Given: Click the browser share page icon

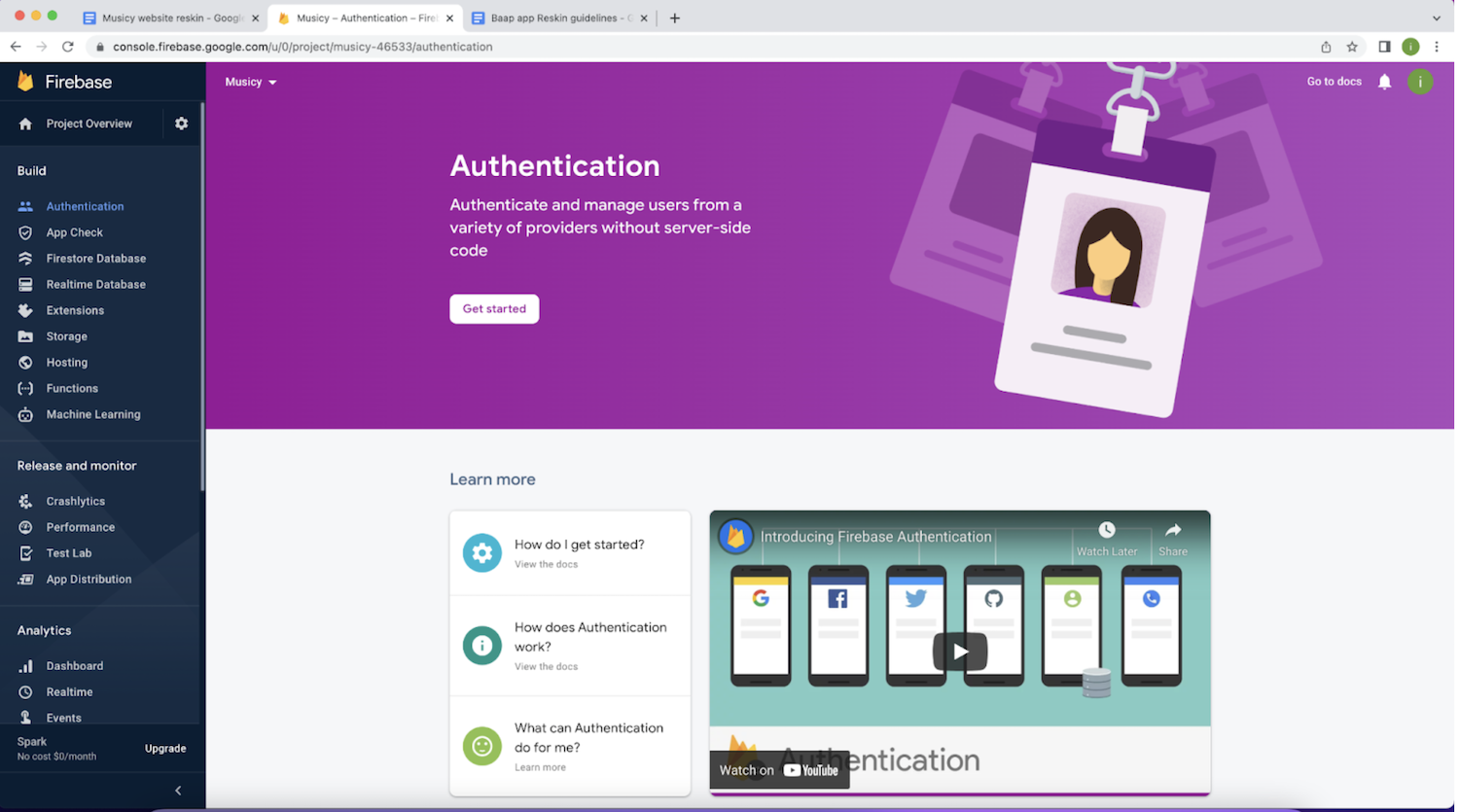Looking at the screenshot, I should point(1326,47).
